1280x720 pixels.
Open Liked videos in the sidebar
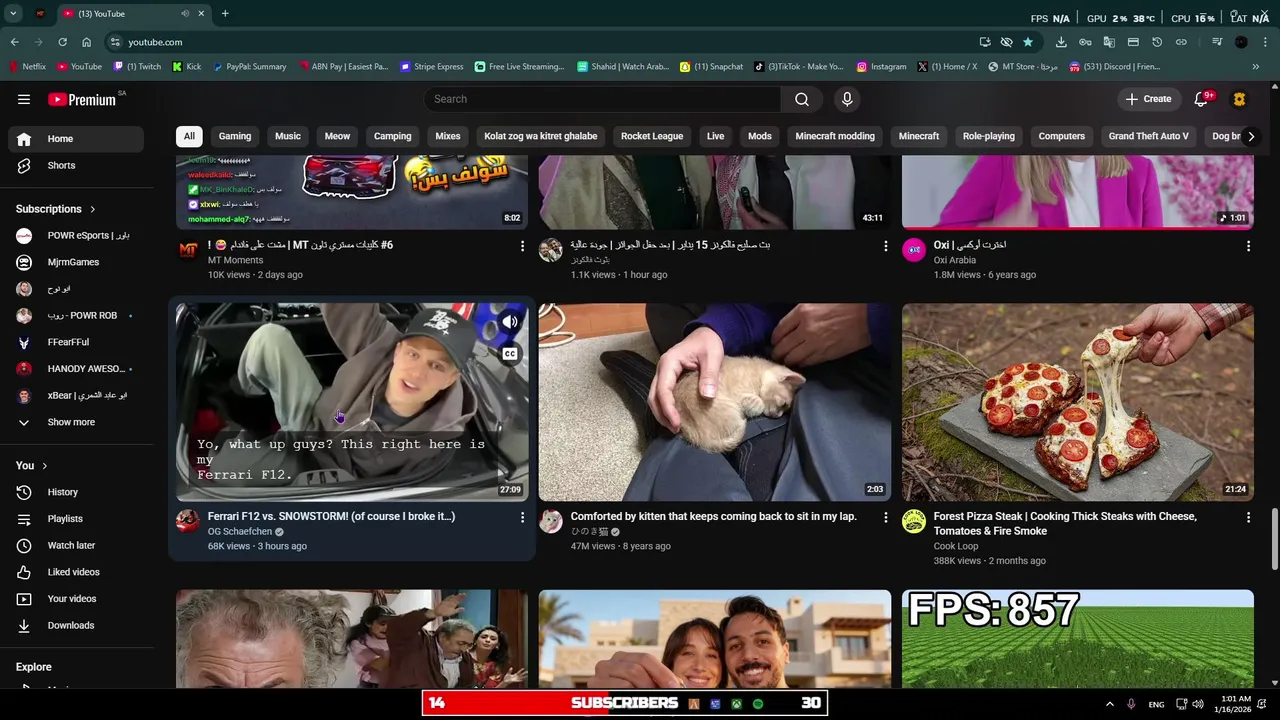[76, 572]
